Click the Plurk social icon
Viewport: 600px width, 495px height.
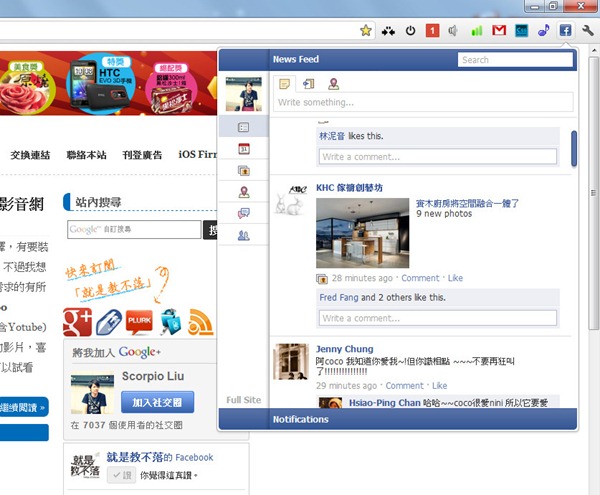139,322
